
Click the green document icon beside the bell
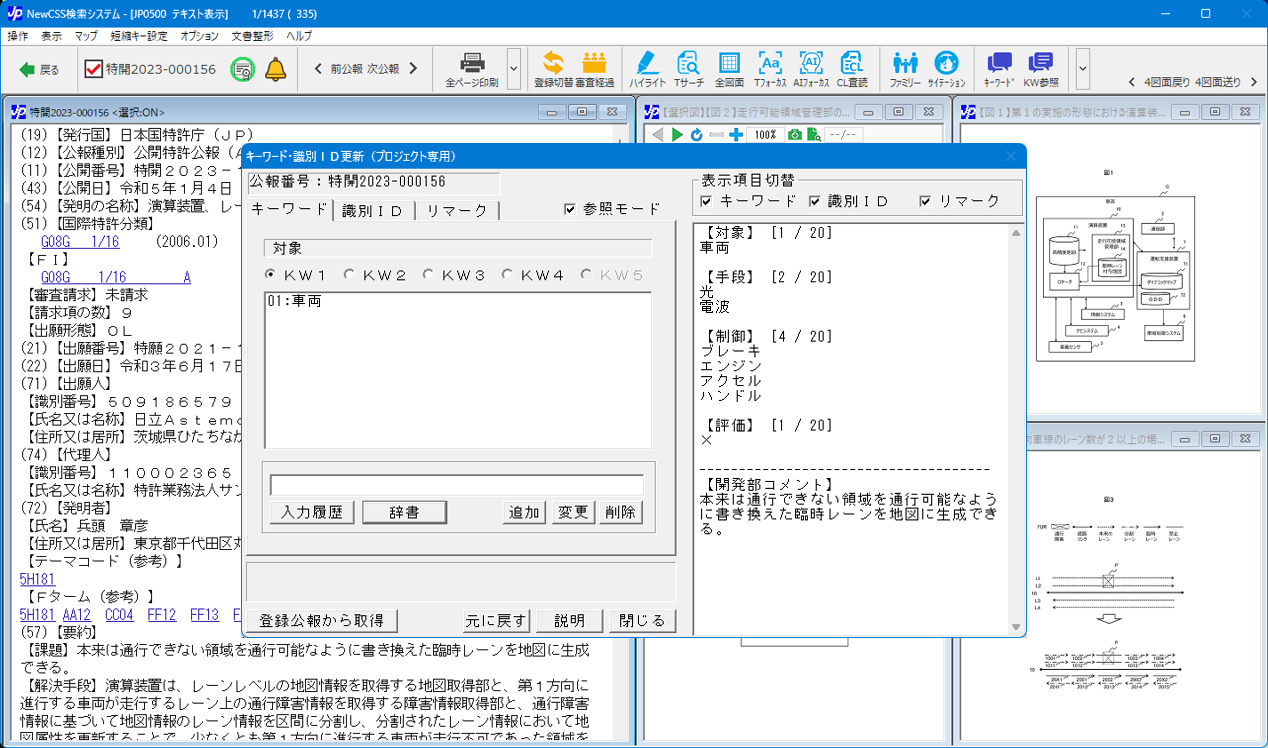(242, 69)
